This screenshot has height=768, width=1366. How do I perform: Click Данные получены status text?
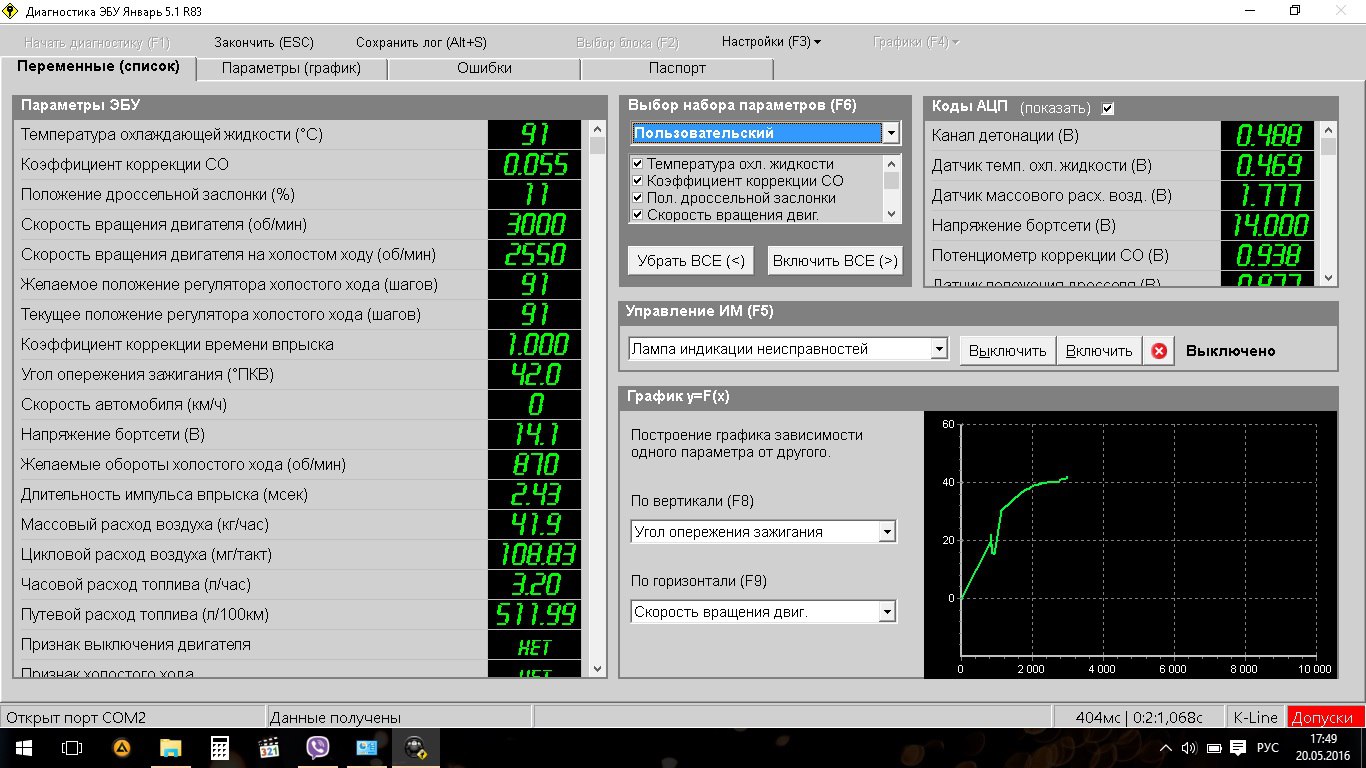pos(336,717)
